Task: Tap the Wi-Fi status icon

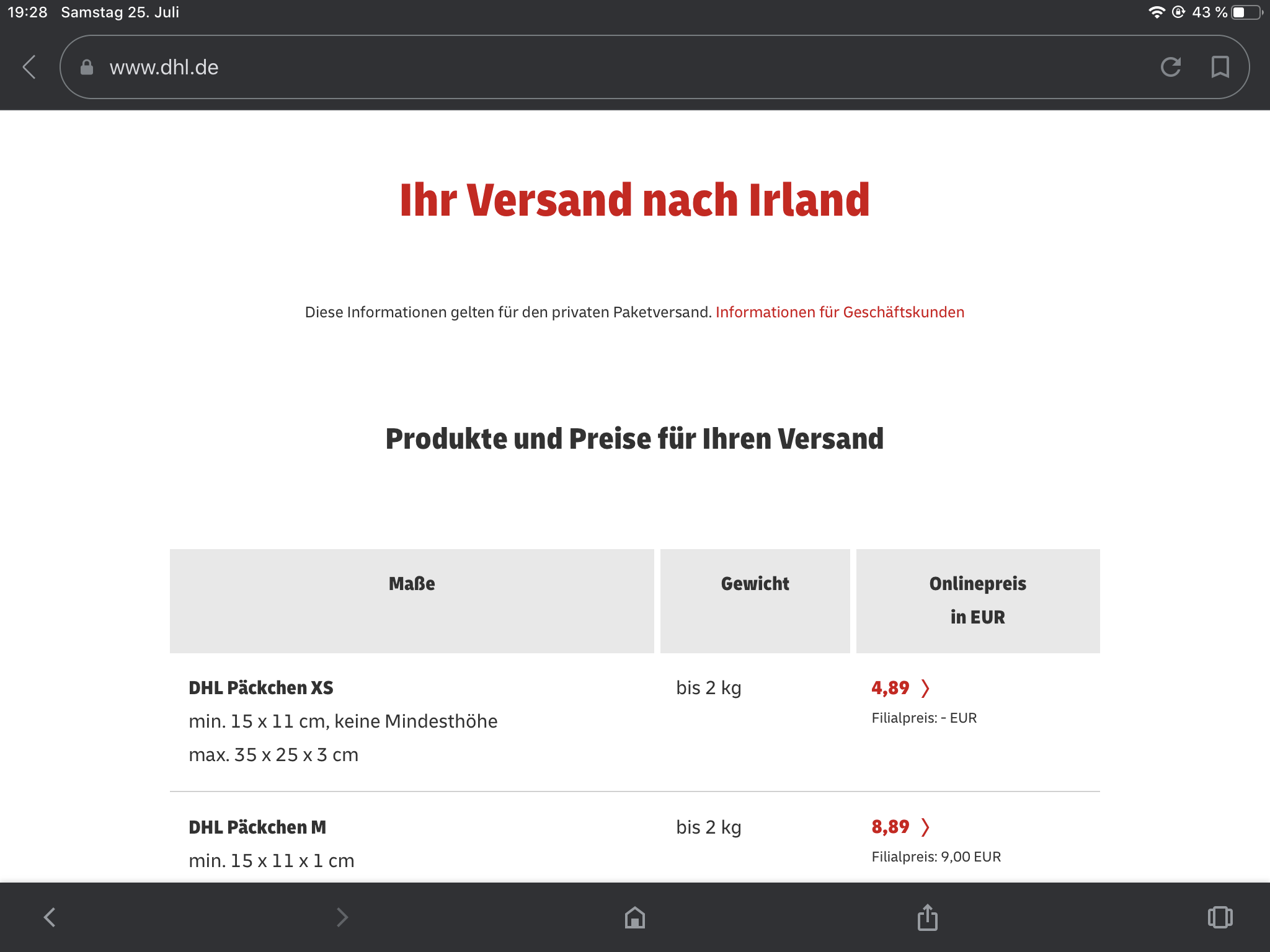Action: tap(1157, 12)
